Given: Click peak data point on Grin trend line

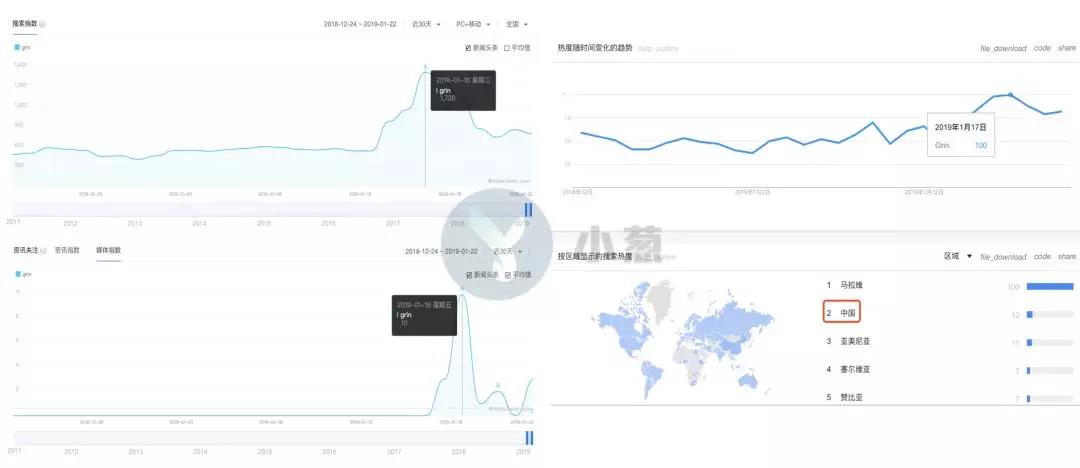Looking at the screenshot, I should pos(1010,94).
